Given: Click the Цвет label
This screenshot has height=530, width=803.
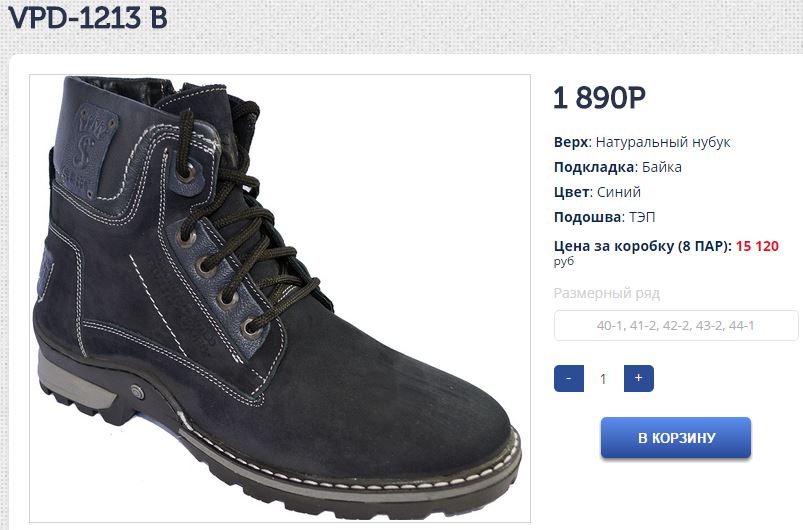Looking at the screenshot, I should [573, 192].
